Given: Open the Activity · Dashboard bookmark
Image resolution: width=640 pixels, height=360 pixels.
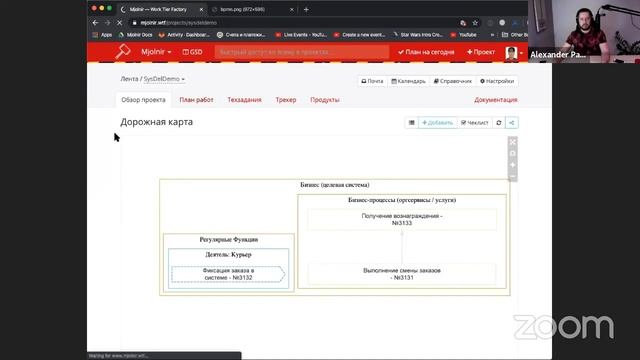Looking at the screenshot, I should 184,35.
